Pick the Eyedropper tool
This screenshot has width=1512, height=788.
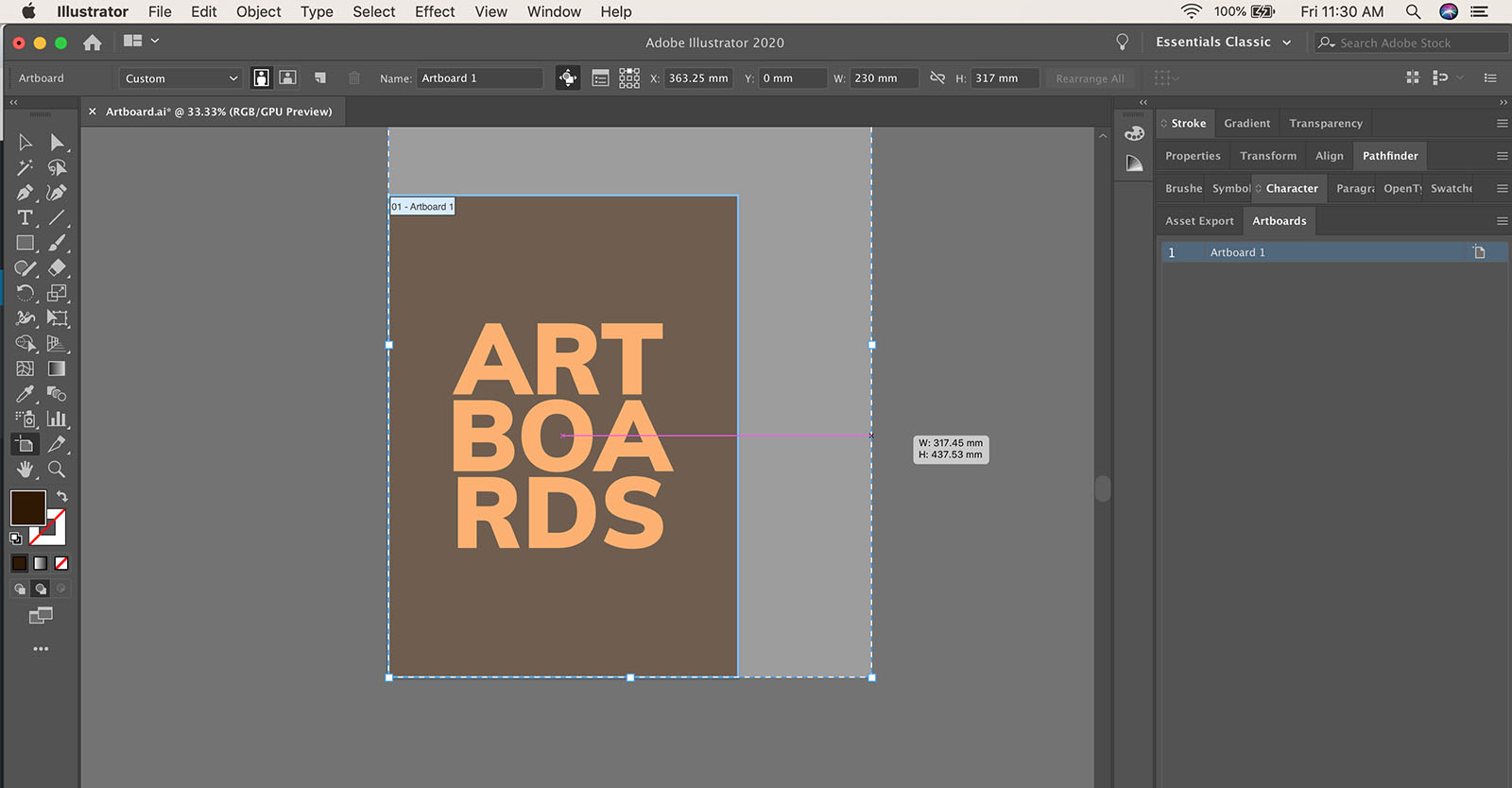tap(25, 394)
